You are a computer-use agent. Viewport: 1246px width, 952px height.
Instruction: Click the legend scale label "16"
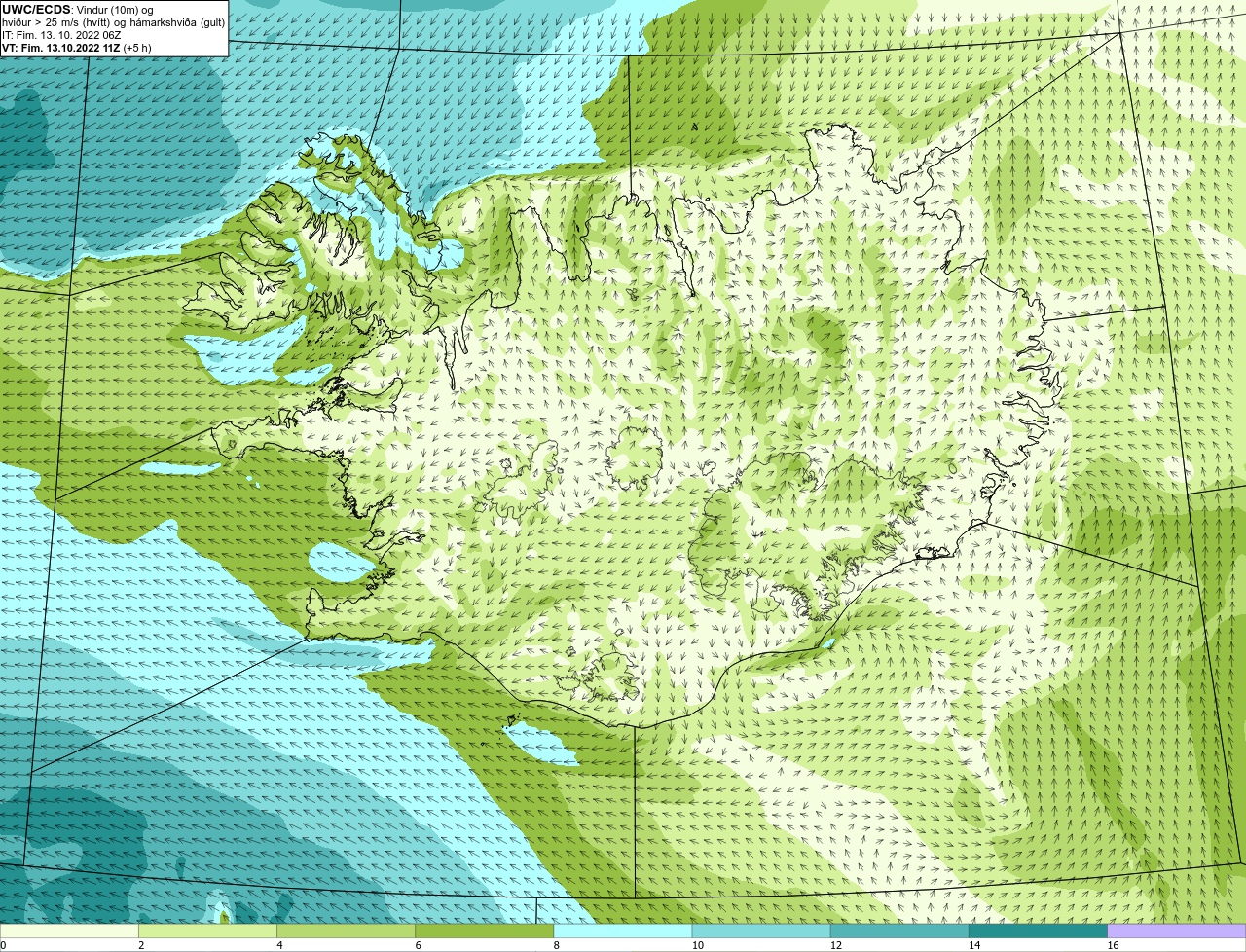[x=1113, y=945]
